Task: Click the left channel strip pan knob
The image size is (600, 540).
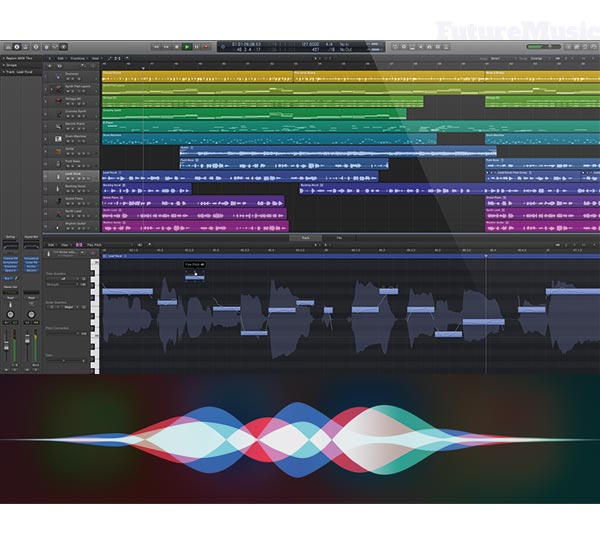Action: click(10, 314)
